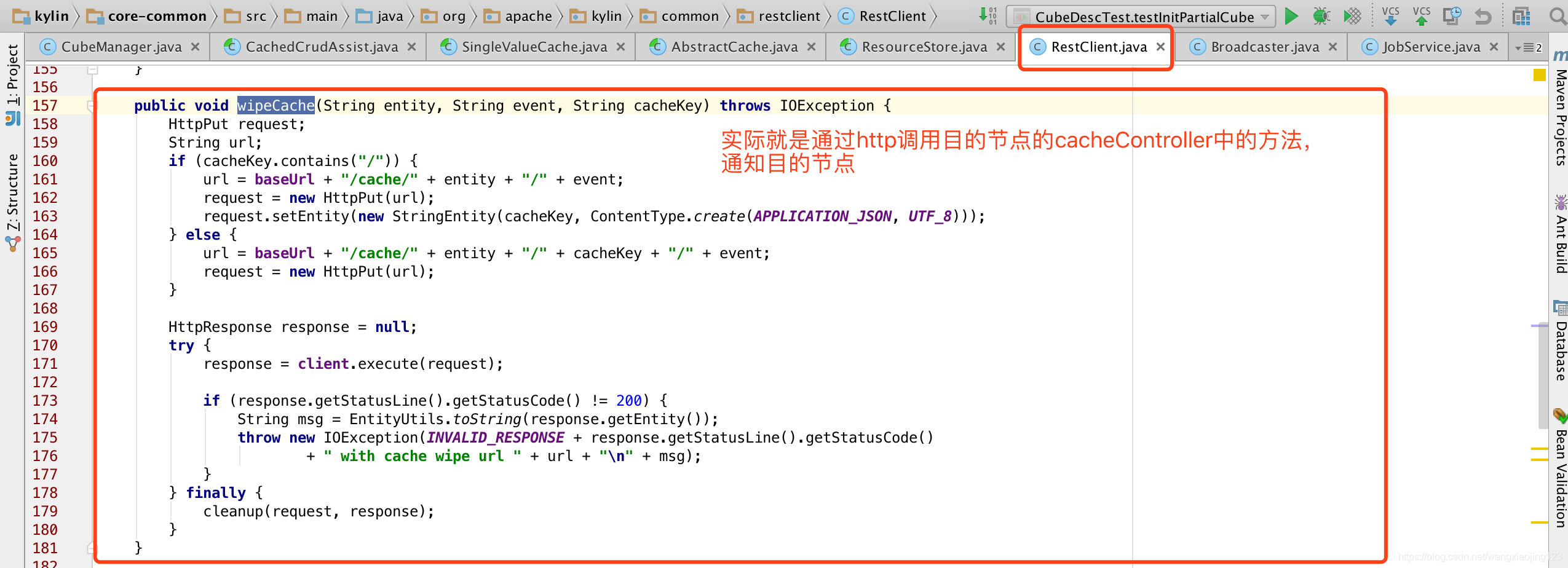Start debugging with the green bug icon

tap(1321, 16)
